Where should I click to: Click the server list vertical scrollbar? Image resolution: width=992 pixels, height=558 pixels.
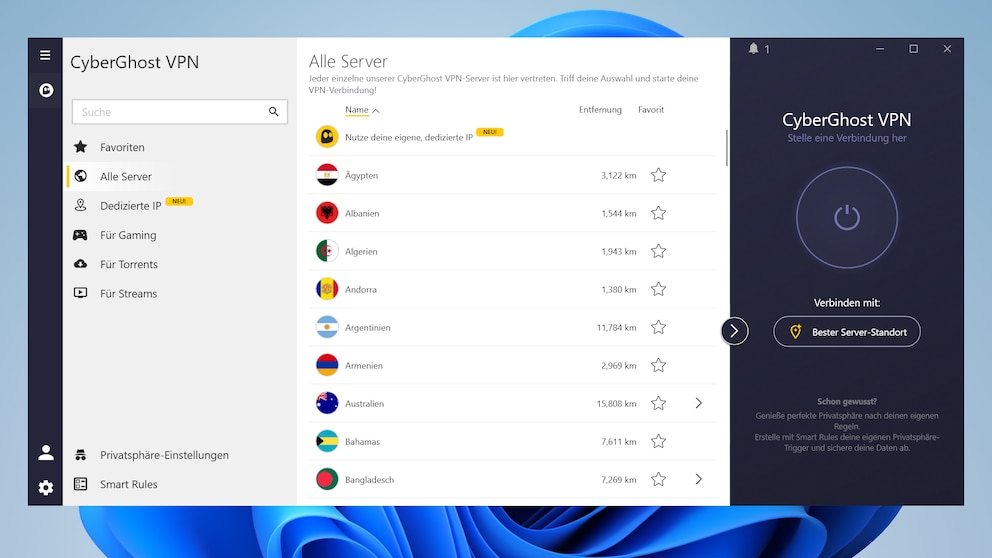point(726,148)
